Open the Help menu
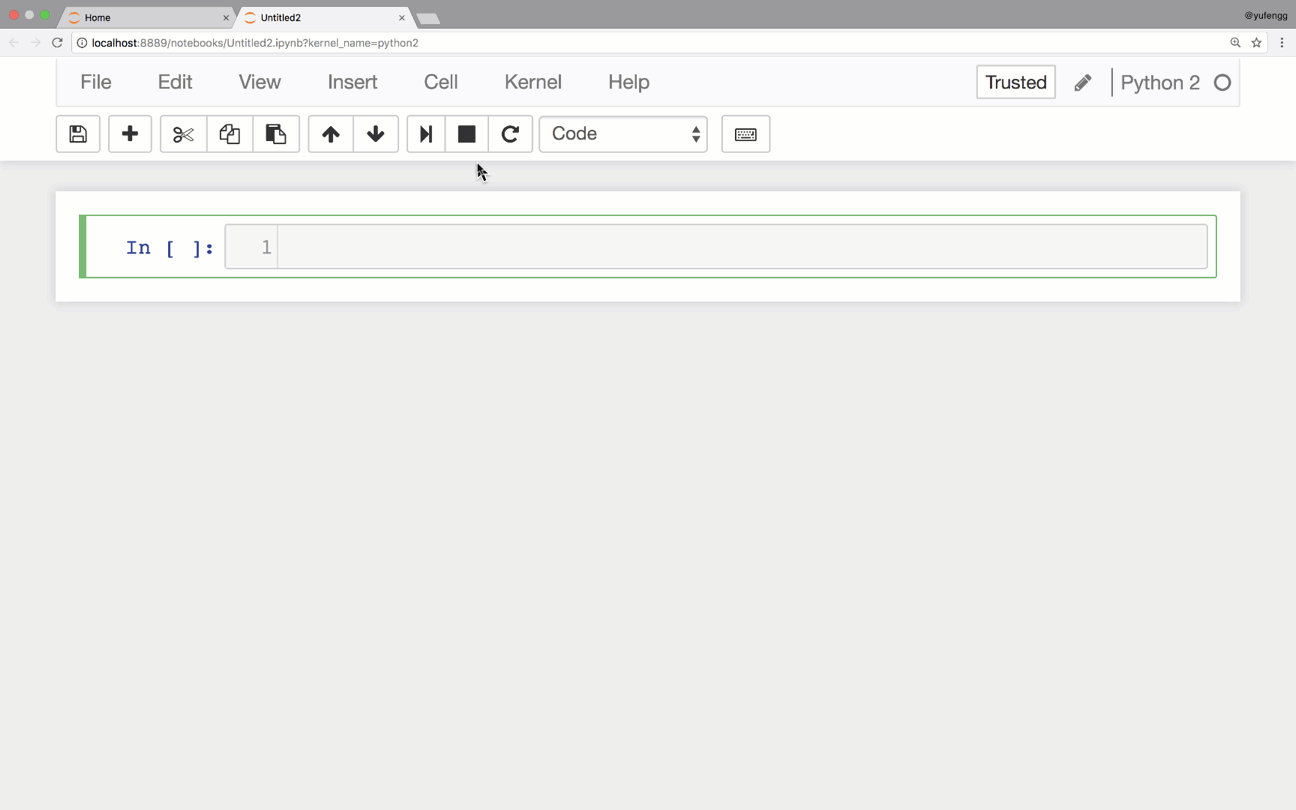Viewport: 1296px width, 810px height. [x=628, y=82]
